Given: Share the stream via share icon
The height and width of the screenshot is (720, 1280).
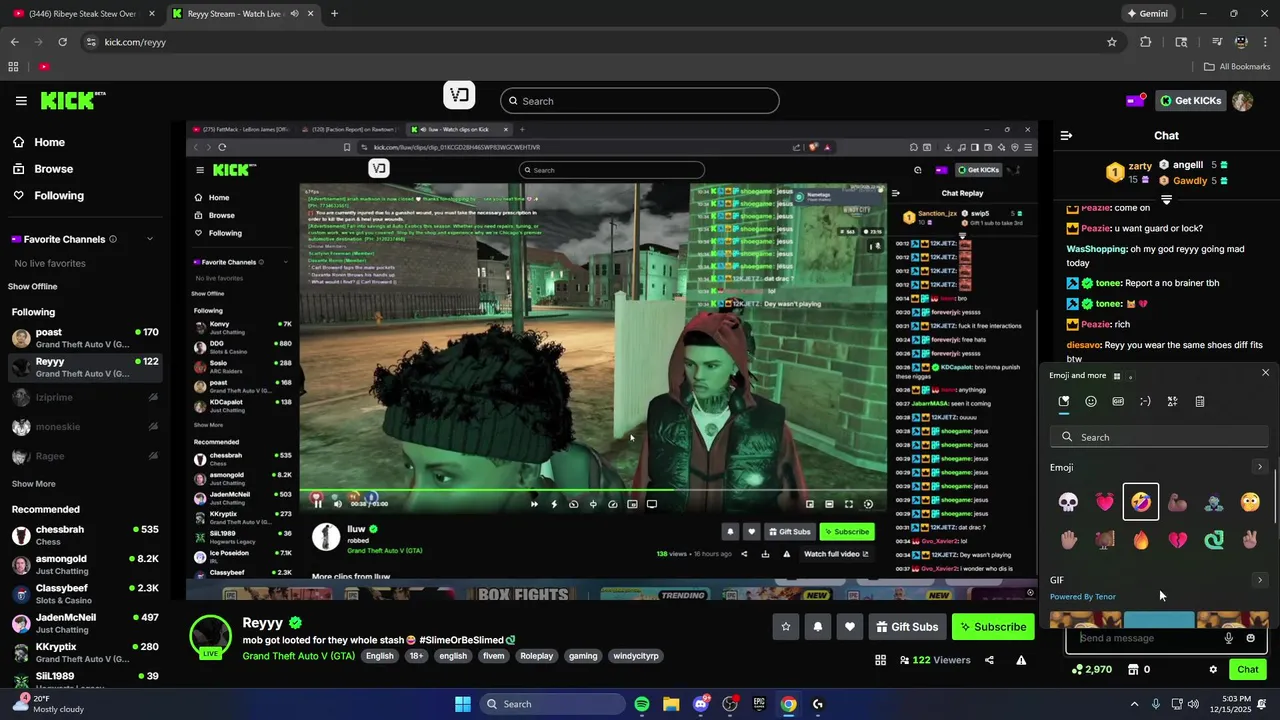Looking at the screenshot, I should click(989, 660).
